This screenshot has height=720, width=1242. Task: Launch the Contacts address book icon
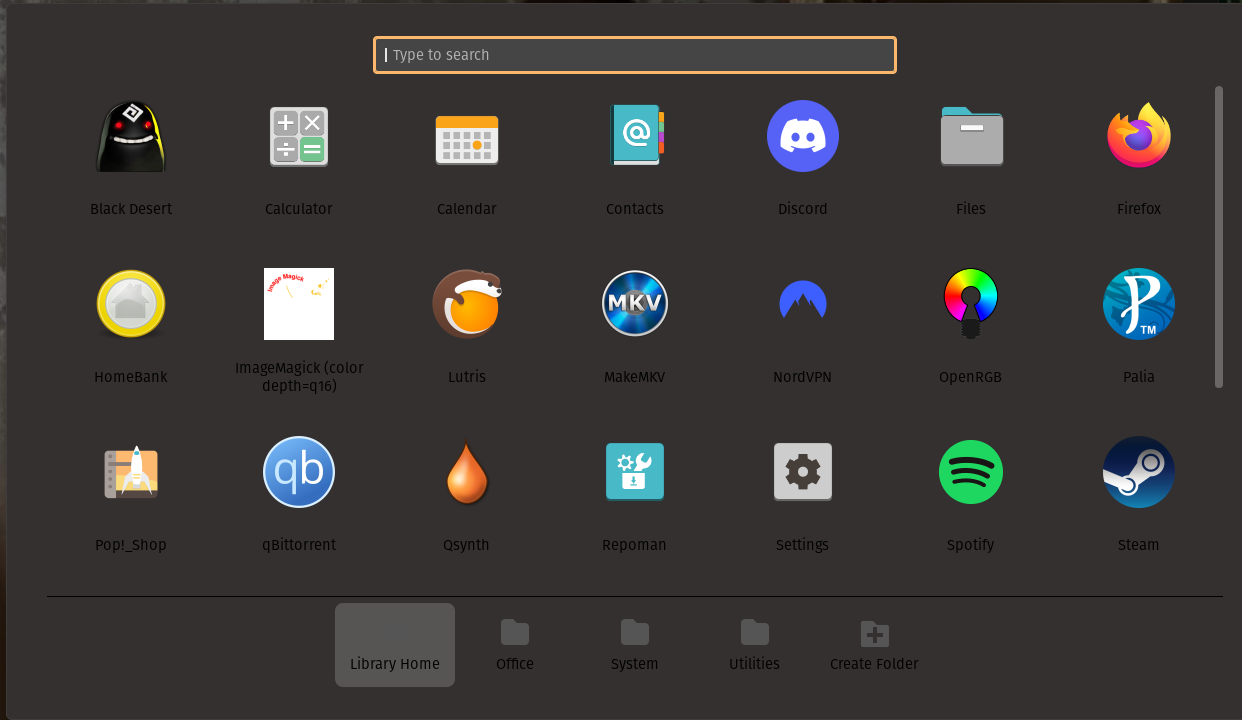coord(635,135)
